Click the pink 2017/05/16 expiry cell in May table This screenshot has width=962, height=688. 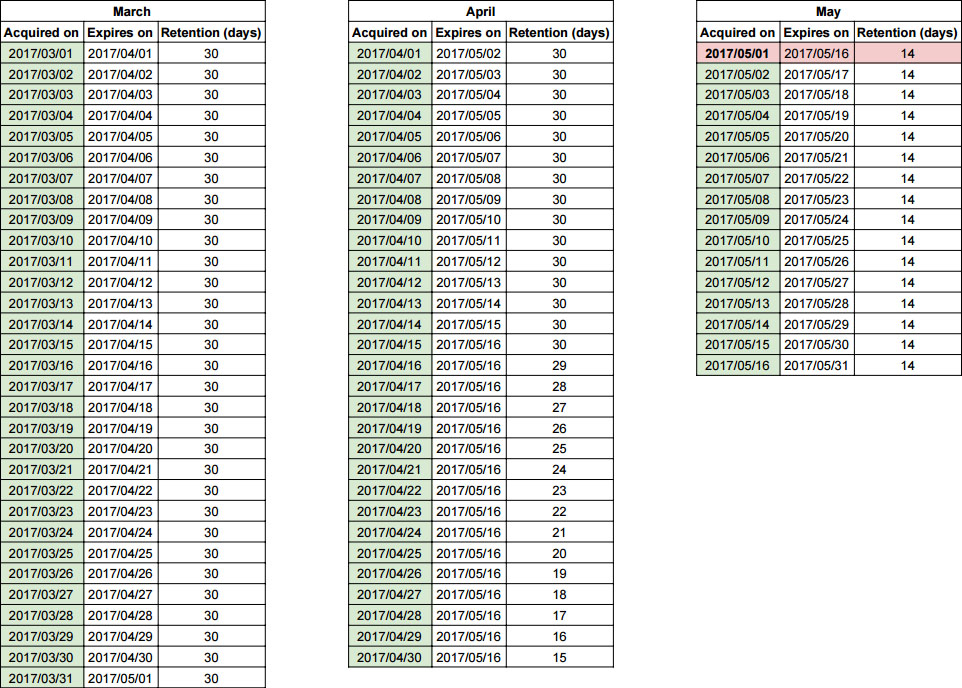[816, 54]
